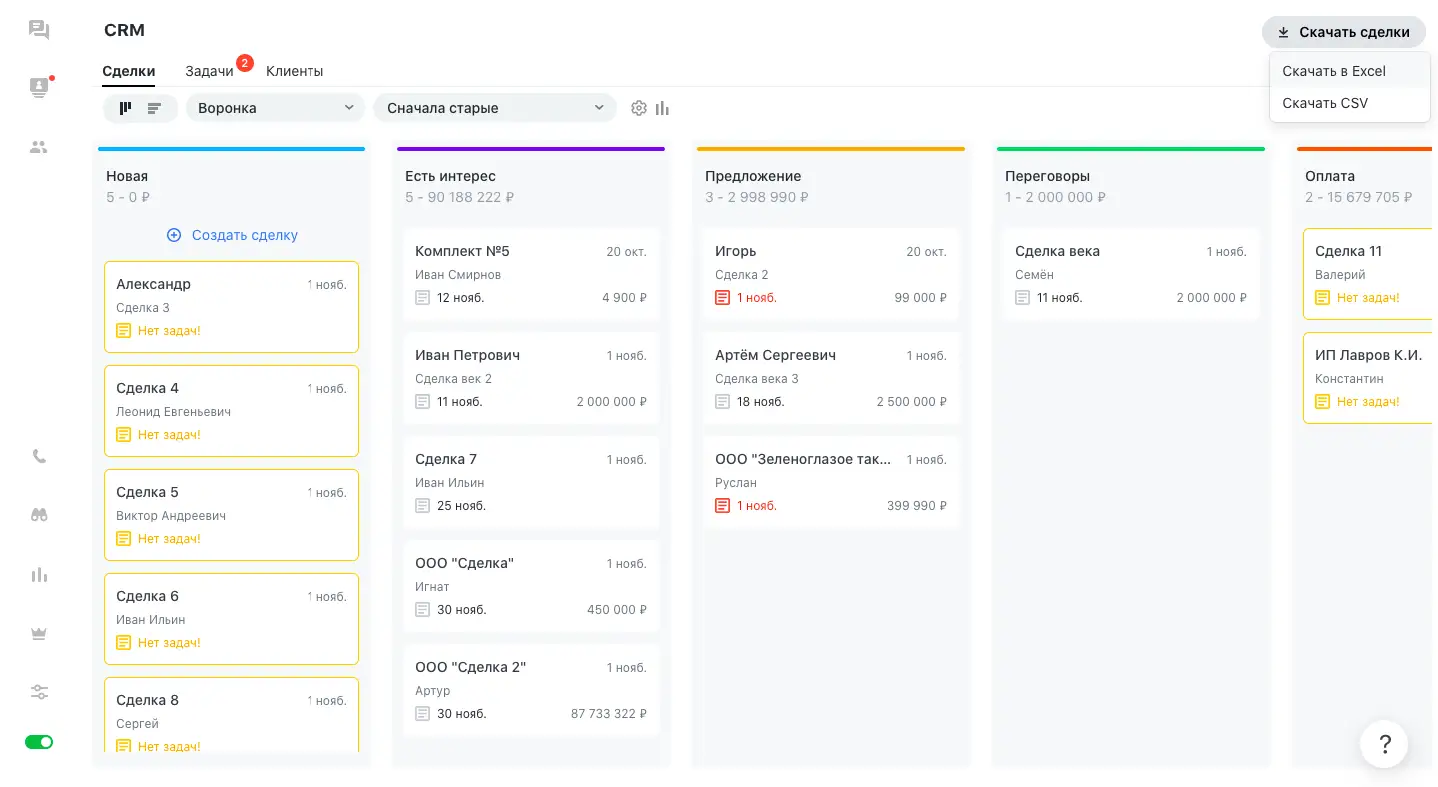Open the question mark help button

tap(1384, 744)
